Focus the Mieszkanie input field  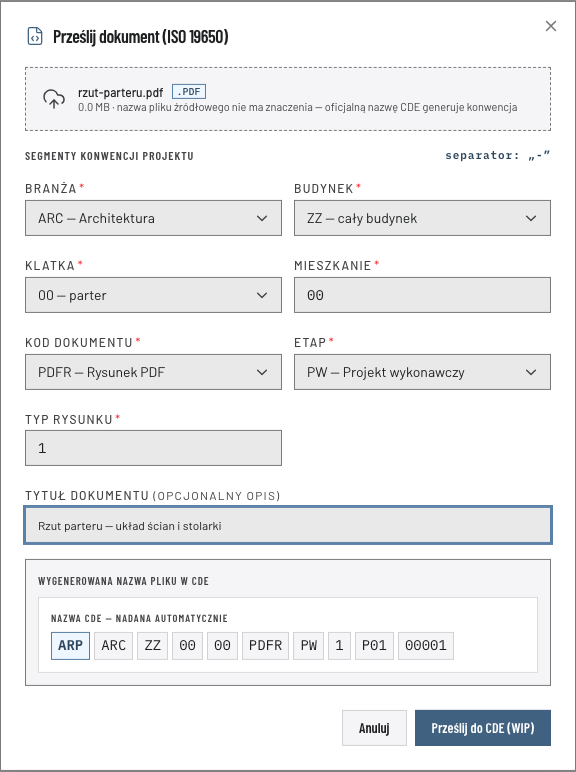(x=422, y=295)
